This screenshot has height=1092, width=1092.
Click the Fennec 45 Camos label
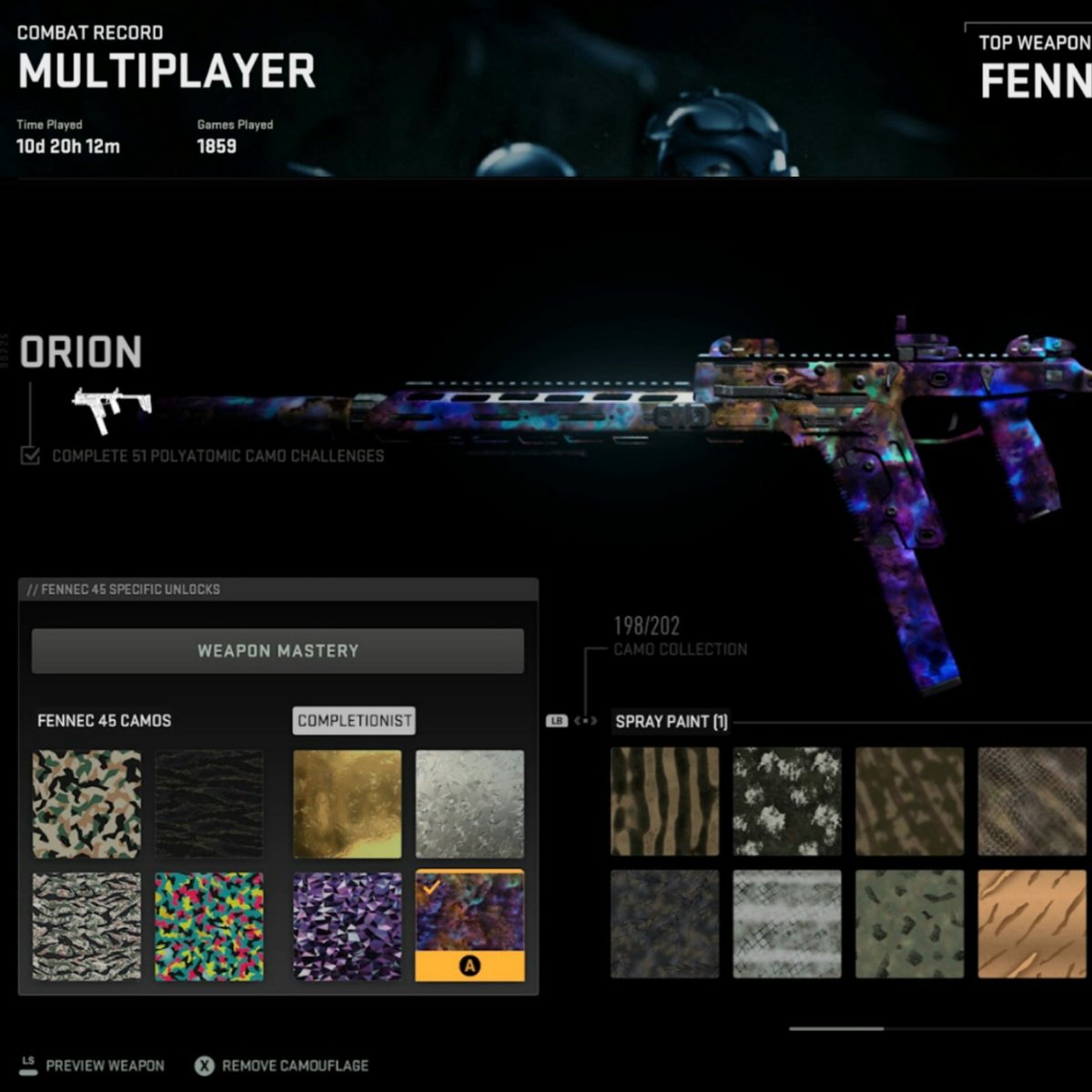tap(104, 721)
